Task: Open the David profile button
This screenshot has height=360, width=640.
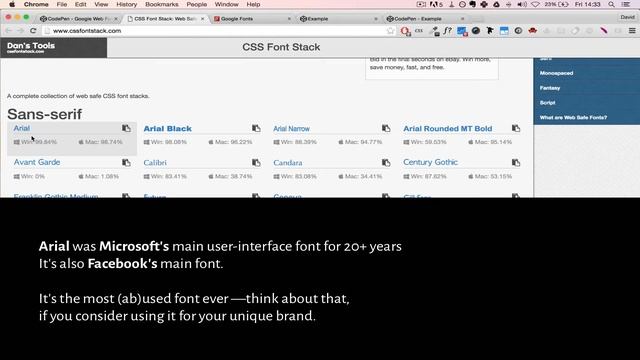Action: pyautogui.click(x=627, y=17)
